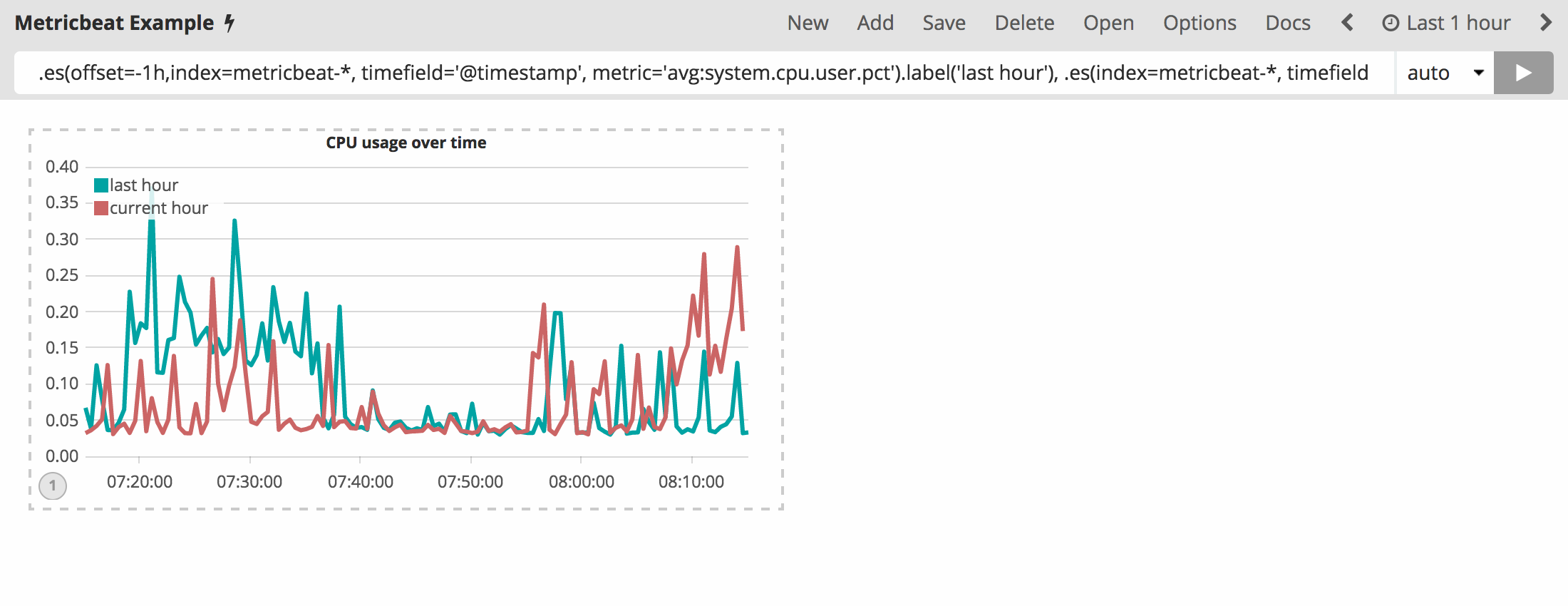Click the circled number 1 chart badge
1568x606 pixels.
tap(53, 486)
